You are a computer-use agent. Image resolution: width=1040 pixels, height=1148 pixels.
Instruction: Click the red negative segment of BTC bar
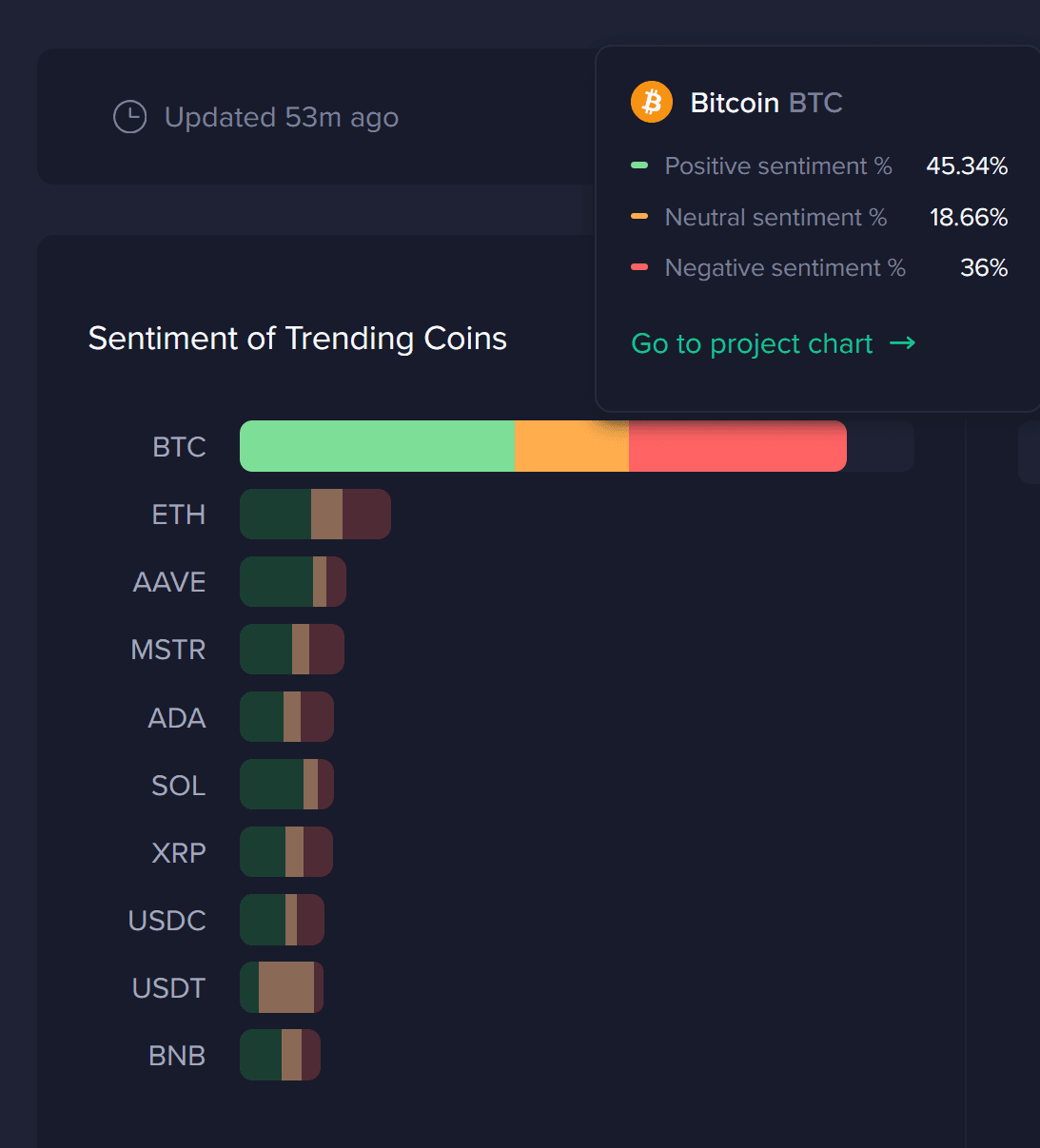pyautogui.click(x=736, y=446)
